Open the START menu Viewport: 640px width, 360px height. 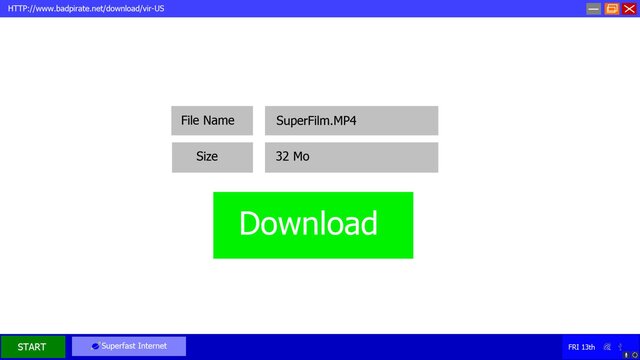pos(33,347)
